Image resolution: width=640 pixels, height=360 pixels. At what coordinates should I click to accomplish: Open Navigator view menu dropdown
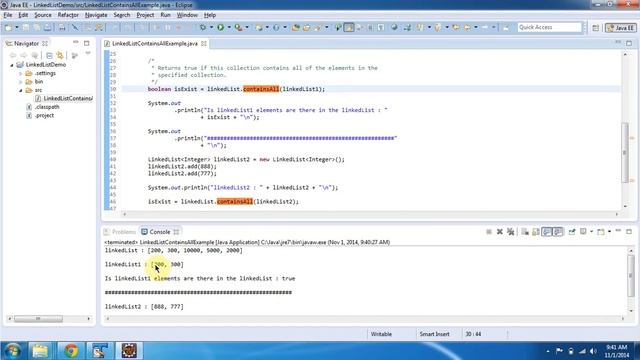click(x=88, y=53)
